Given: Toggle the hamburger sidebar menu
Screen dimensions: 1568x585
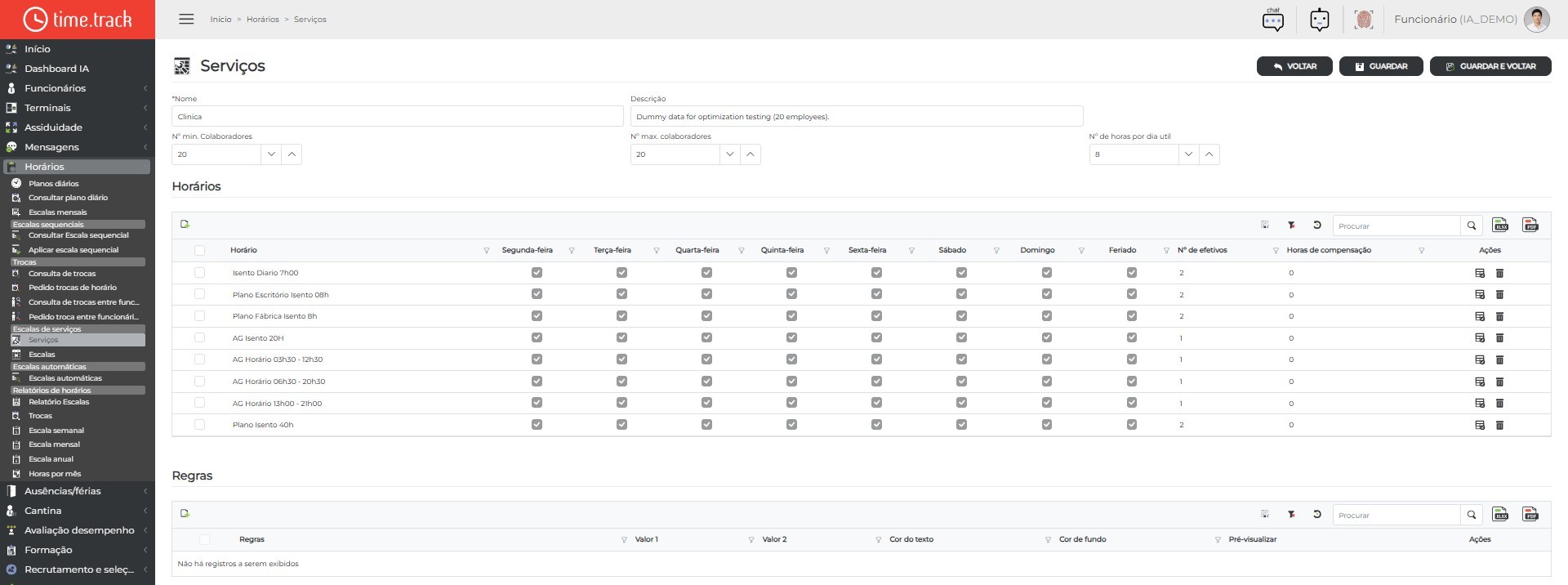Looking at the screenshot, I should coord(186,19).
